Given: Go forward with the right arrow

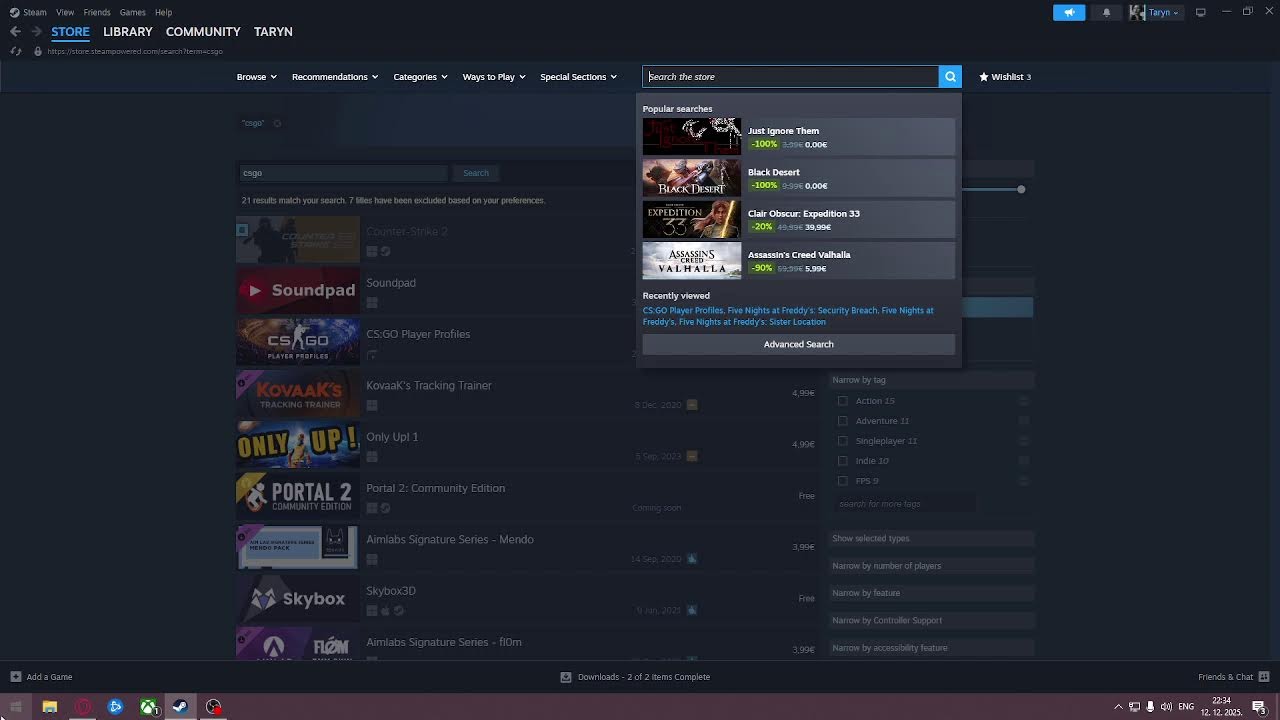Looking at the screenshot, I should 37,32.
